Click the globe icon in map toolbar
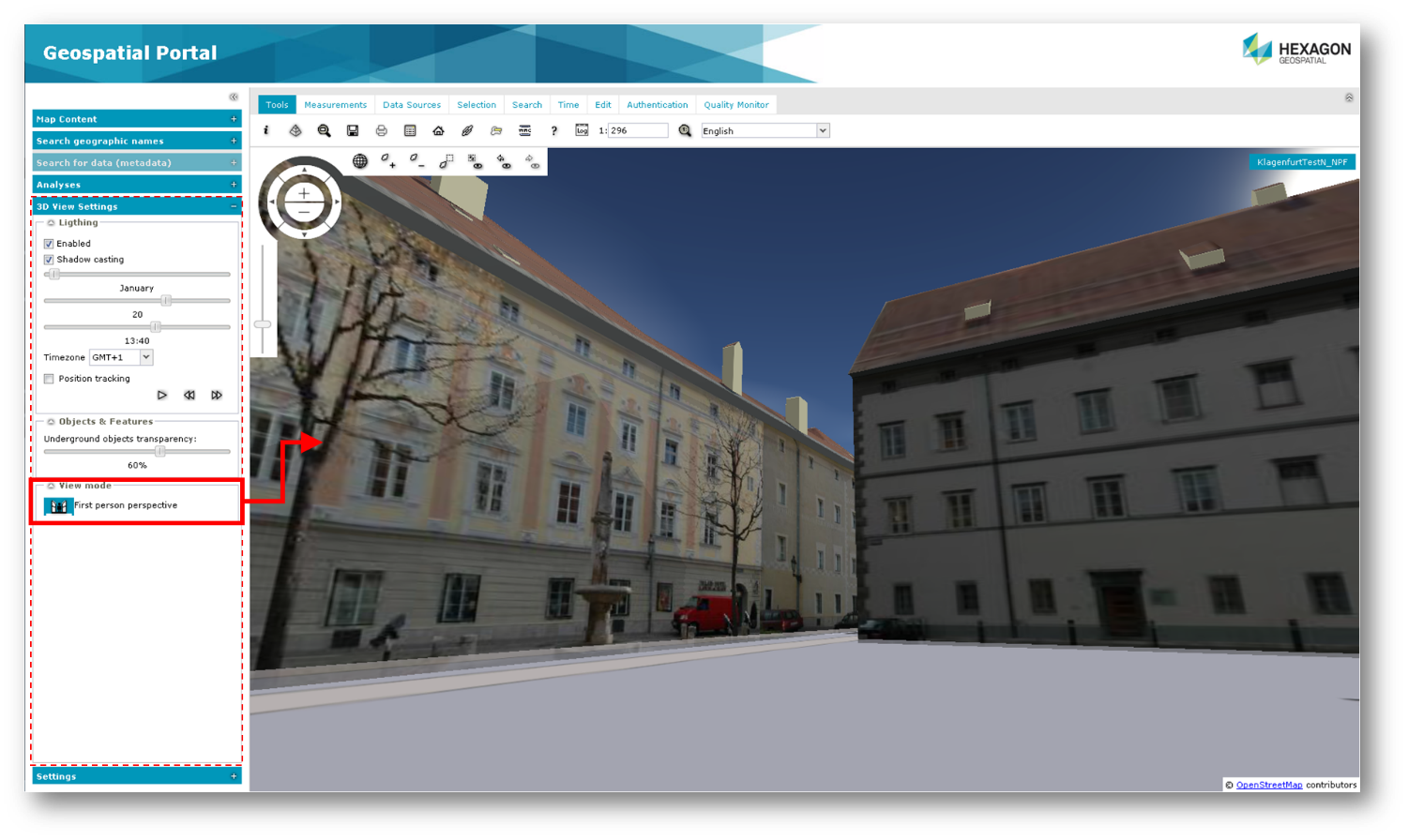1408x840 pixels. pyautogui.click(x=359, y=161)
